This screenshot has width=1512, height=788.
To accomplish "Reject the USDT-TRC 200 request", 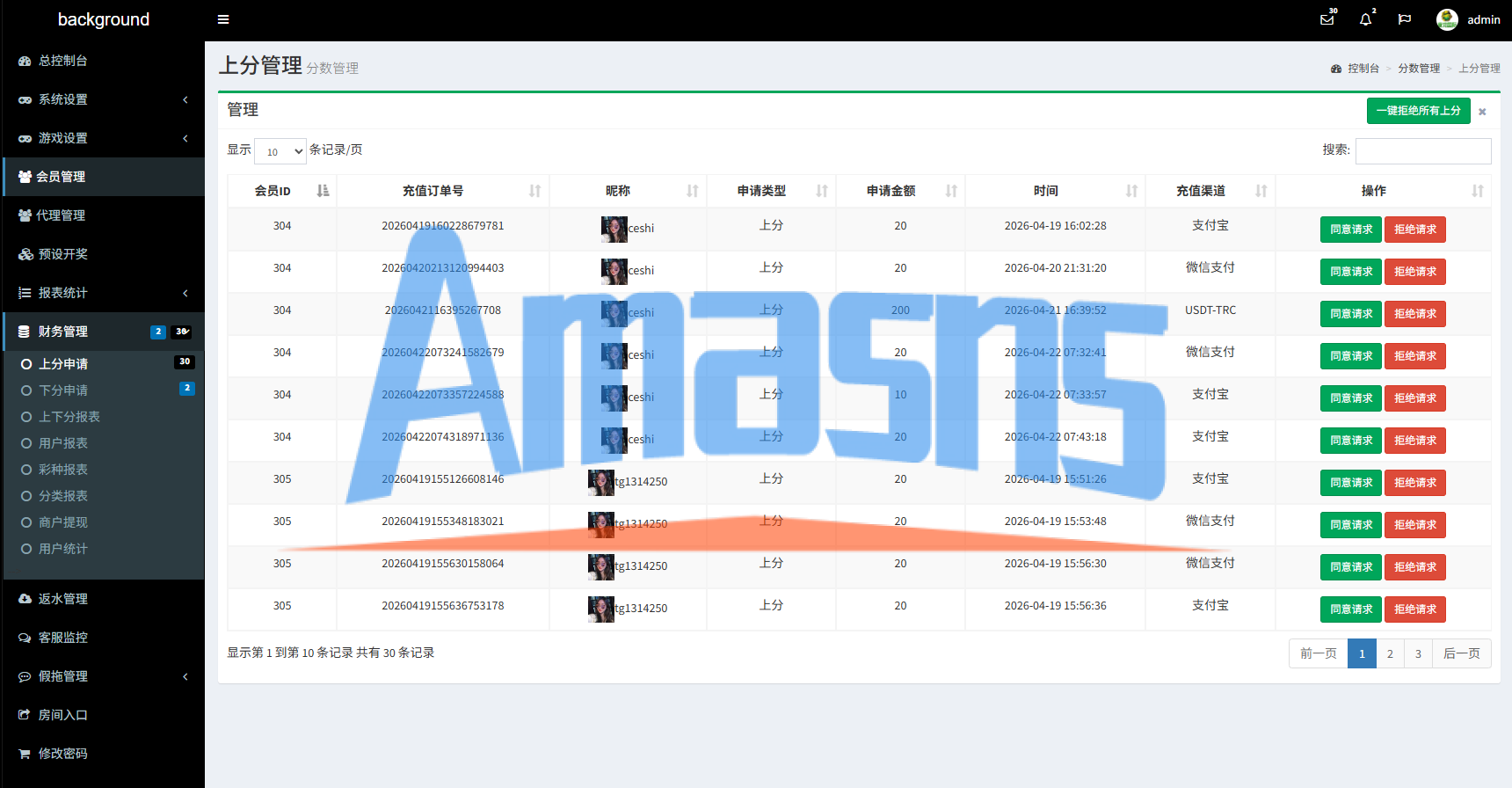I will point(1415,314).
